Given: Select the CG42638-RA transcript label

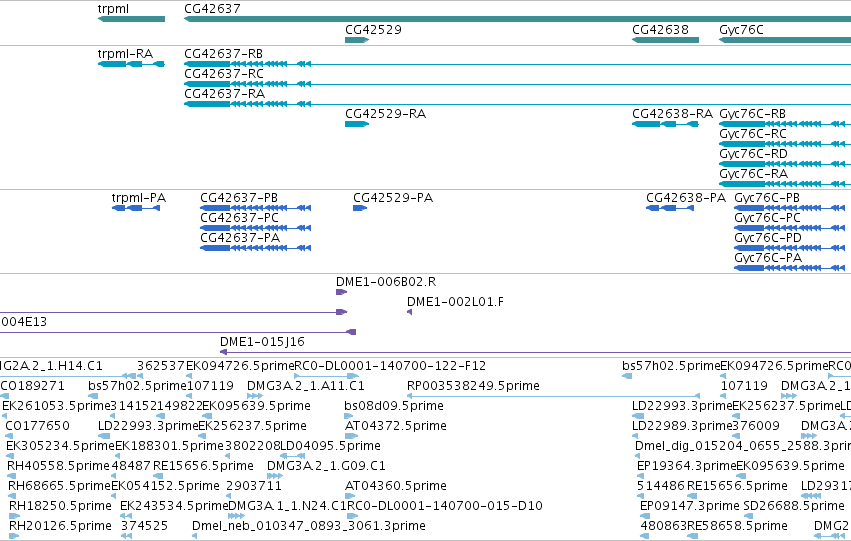Looking at the screenshot, I should click(672, 114).
